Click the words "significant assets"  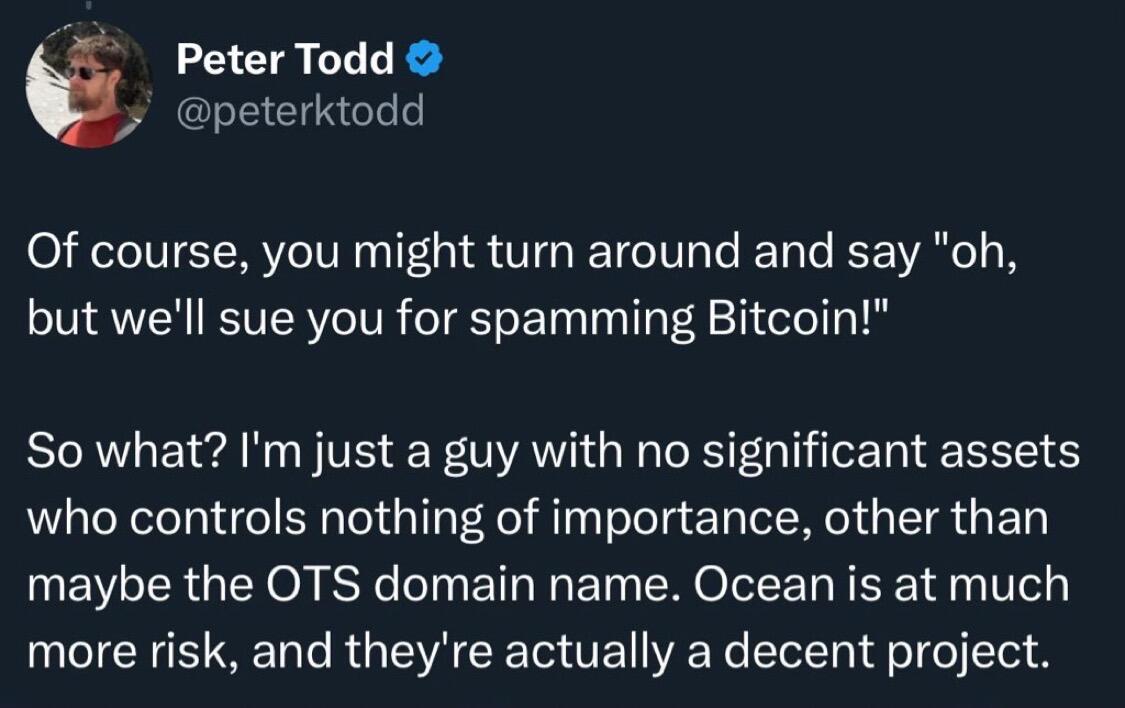click(x=891, y=453)
